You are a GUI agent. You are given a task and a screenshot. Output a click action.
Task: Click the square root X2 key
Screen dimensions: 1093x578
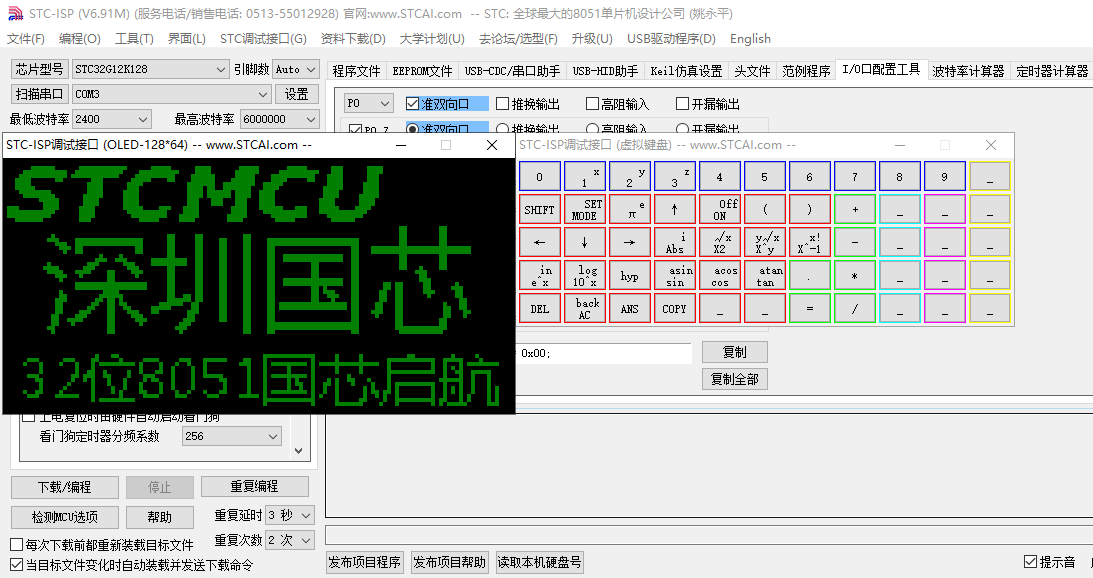pos(719,242)
